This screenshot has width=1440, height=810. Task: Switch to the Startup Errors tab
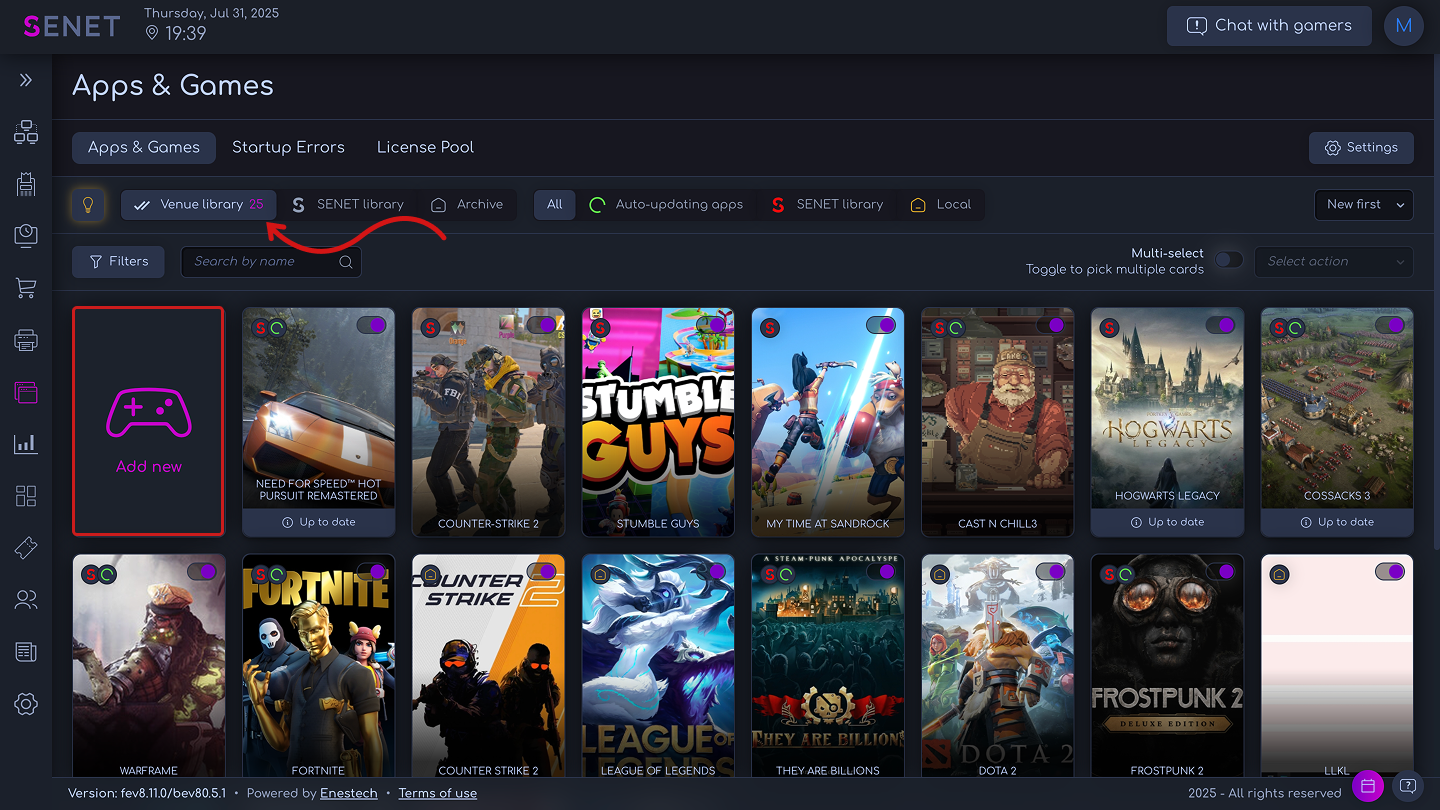[288, 147]
